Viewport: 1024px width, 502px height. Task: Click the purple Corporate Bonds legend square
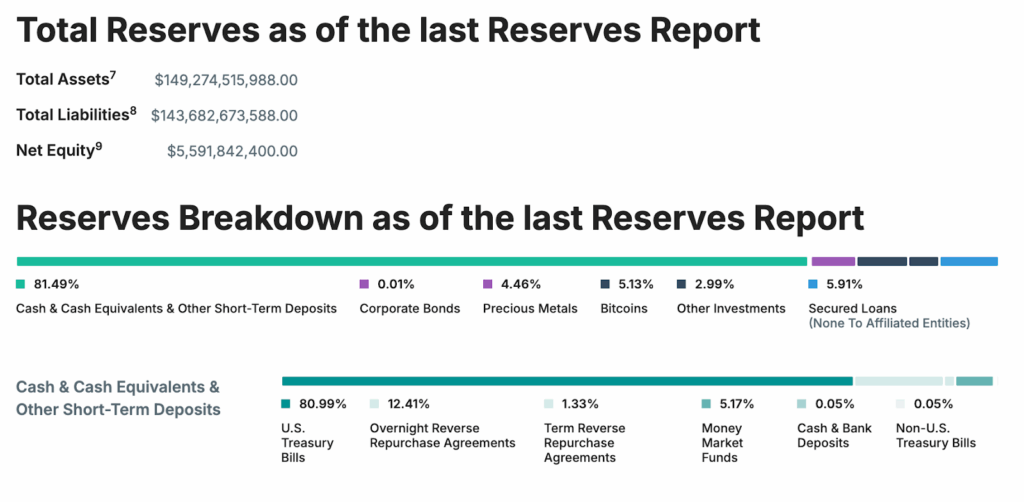pyautogui.click(x=364, y=284)
